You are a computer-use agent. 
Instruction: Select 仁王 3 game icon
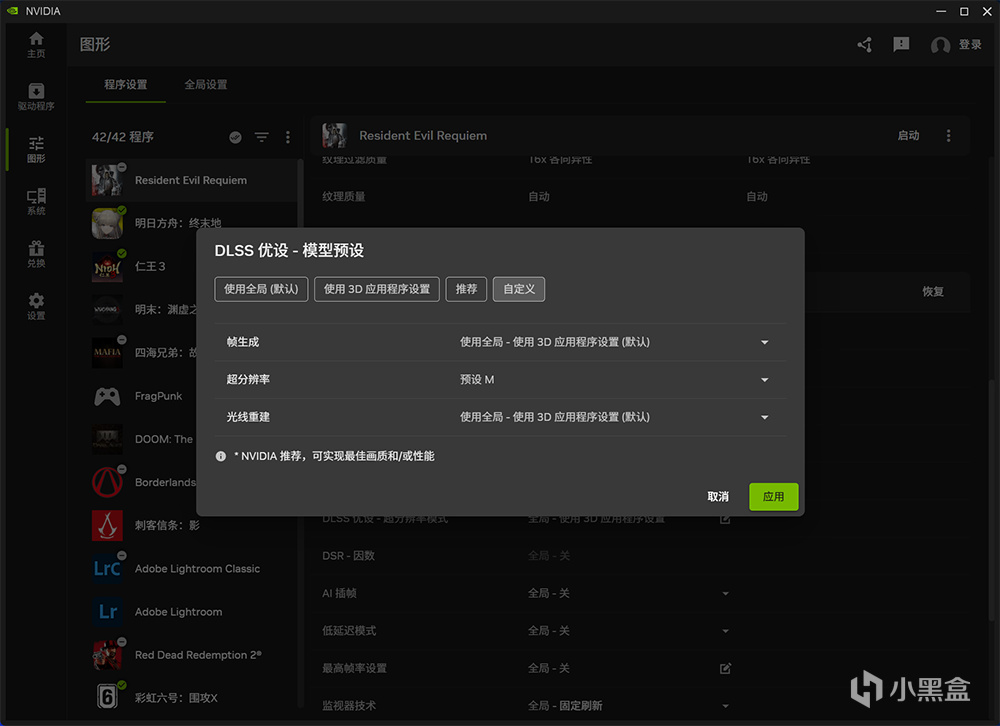tap(107, 266)
